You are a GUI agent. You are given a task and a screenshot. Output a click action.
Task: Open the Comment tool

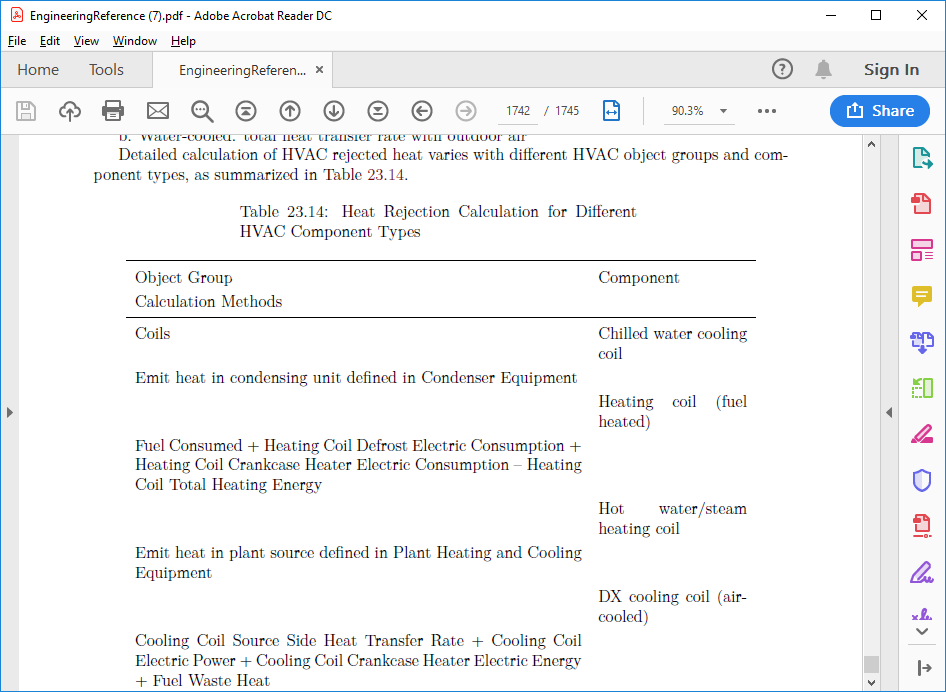[x=921, y=296]
